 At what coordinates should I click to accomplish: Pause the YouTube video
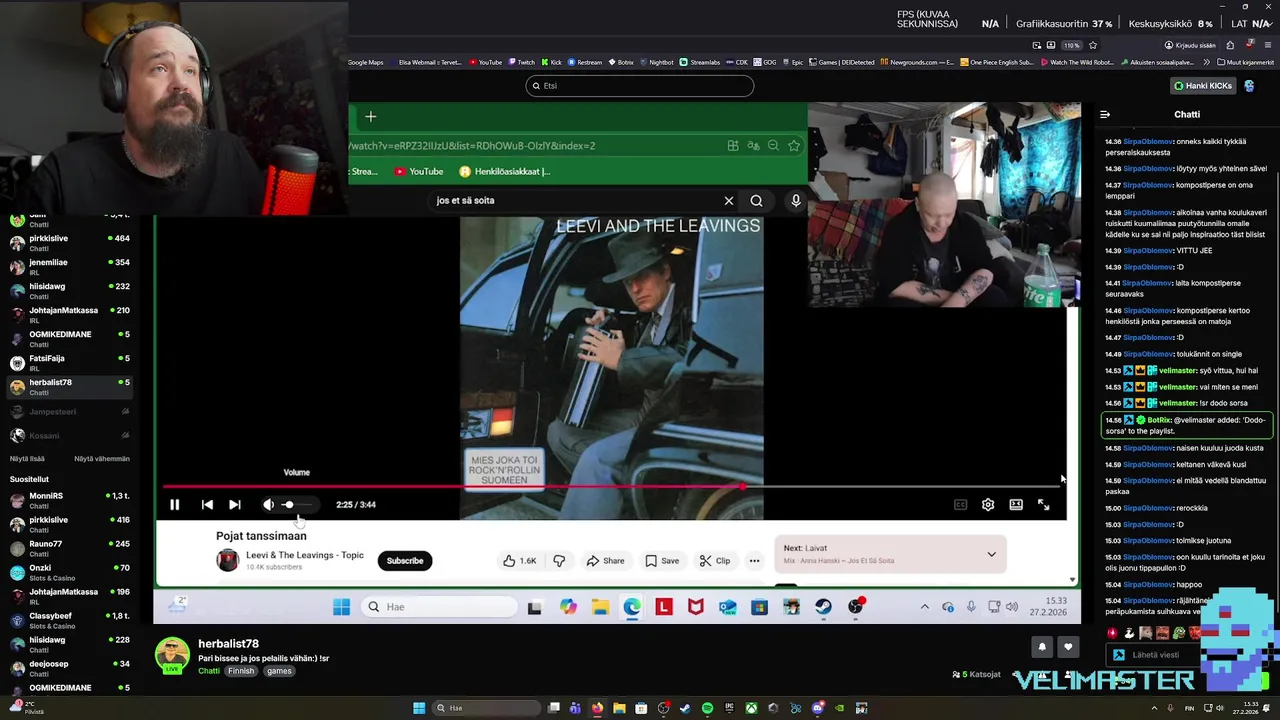(x=174, y=505)
